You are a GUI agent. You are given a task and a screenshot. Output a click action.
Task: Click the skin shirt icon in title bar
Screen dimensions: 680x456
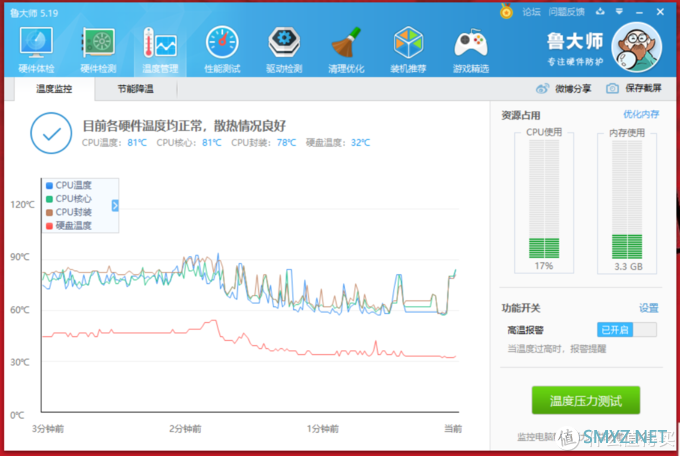click(x=600, y=12)
